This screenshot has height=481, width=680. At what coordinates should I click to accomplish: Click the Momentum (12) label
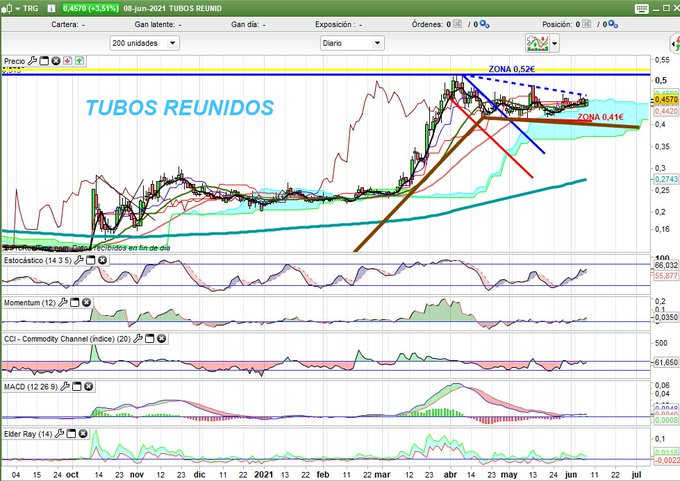pyautogui.click(x=30, y=302)
